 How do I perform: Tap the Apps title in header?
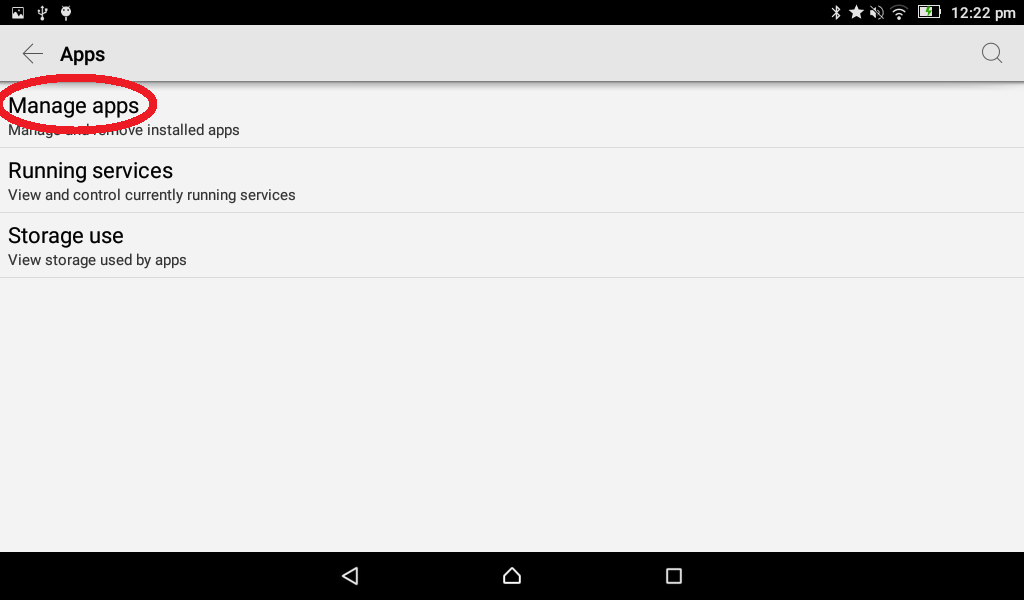coord(82,54)
